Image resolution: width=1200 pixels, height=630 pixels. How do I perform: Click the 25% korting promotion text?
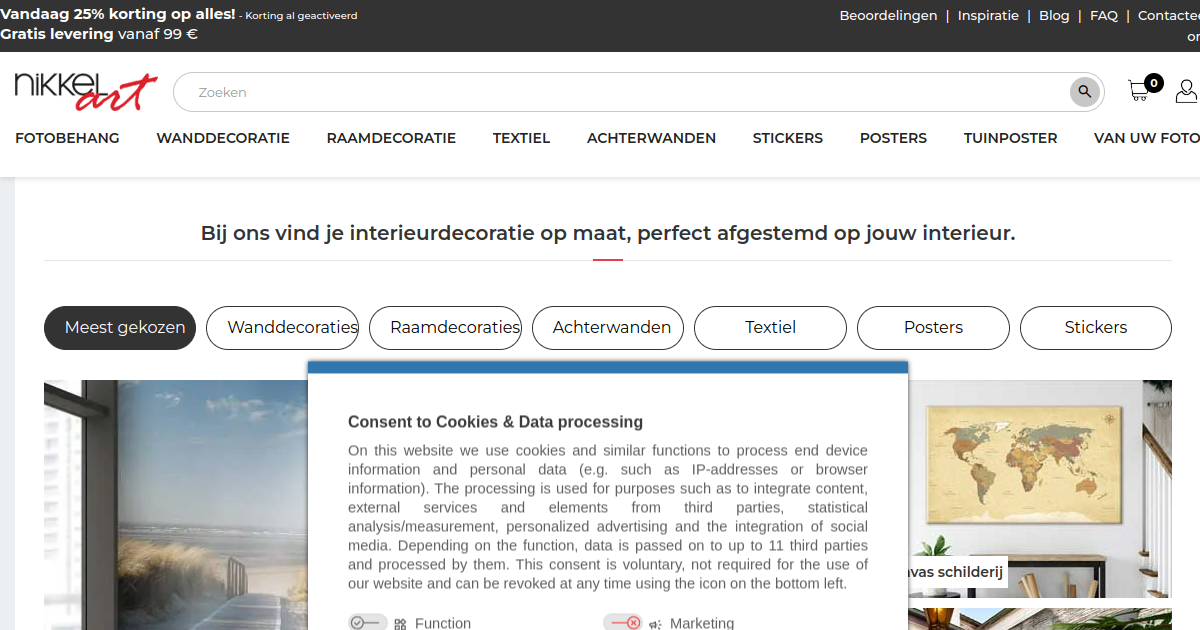tap(118, 15)
